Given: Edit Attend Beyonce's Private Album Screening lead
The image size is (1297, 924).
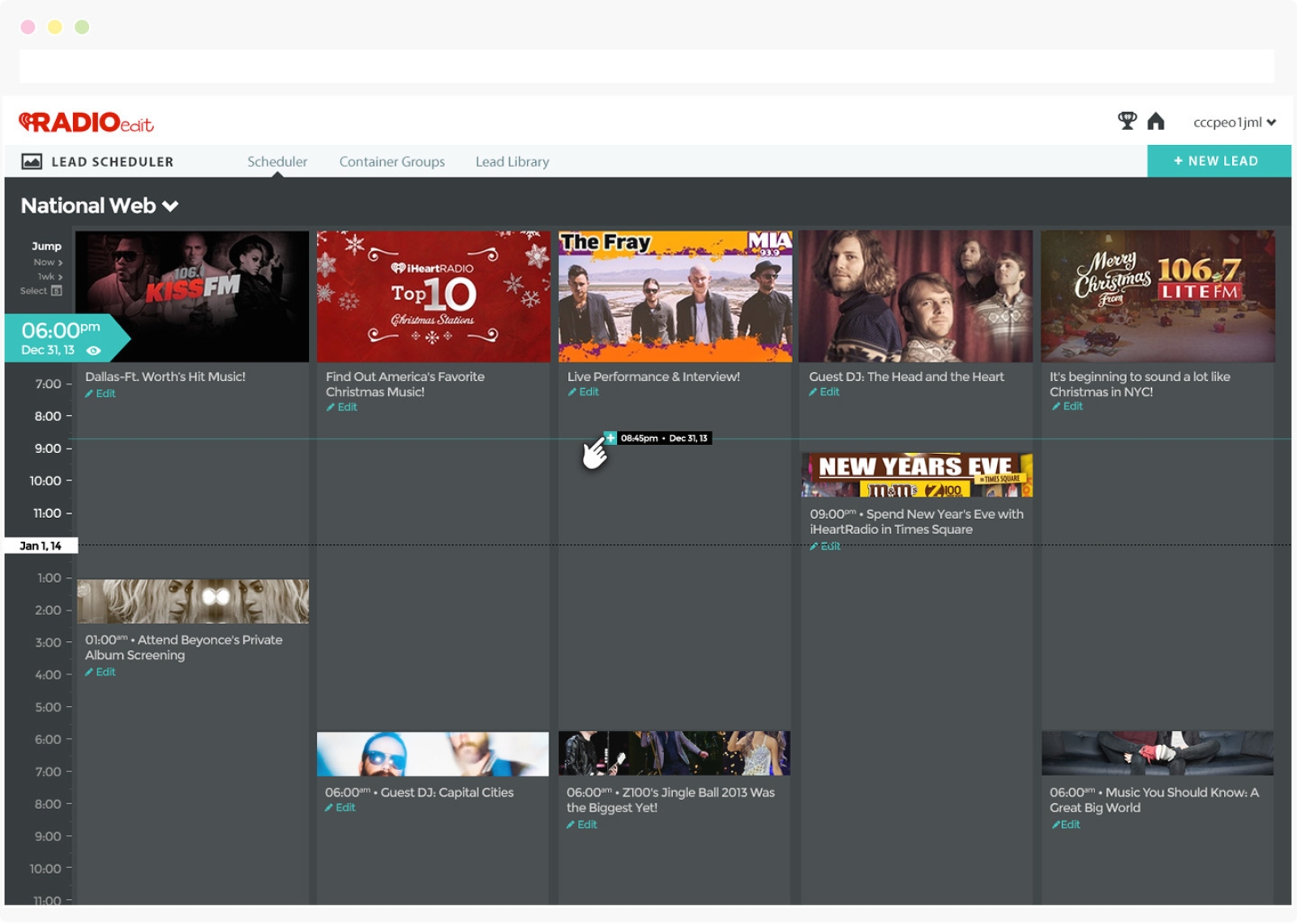Looking at the screenshot, I should point(101,673).
